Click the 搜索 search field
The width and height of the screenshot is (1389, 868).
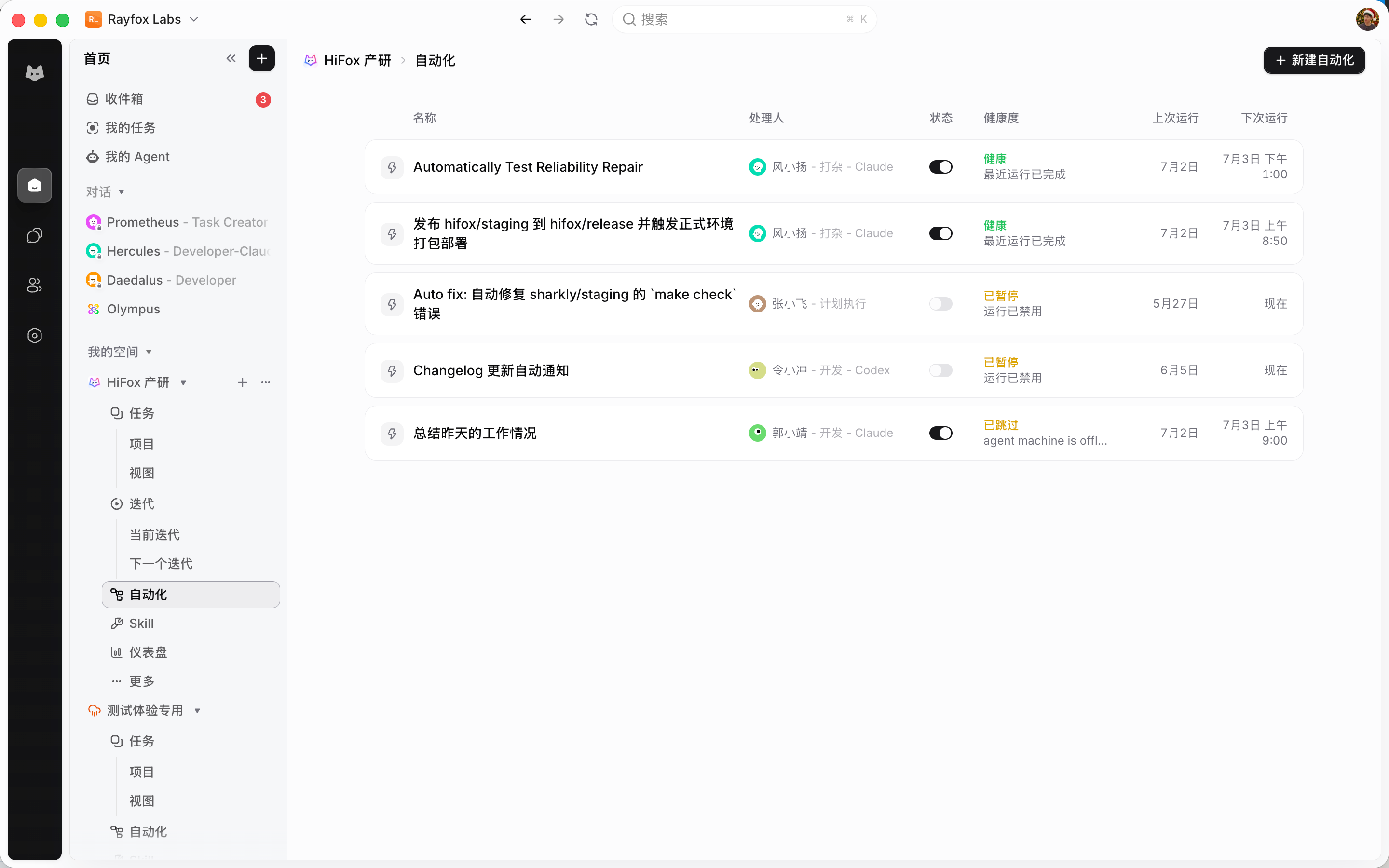[745, 19]
